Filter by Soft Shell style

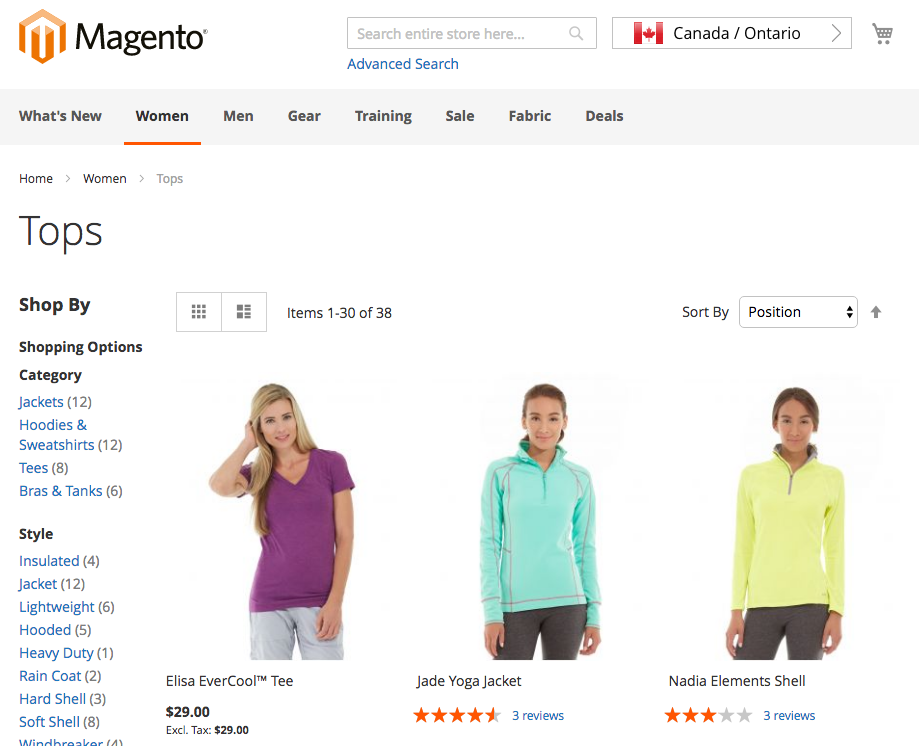49,722
